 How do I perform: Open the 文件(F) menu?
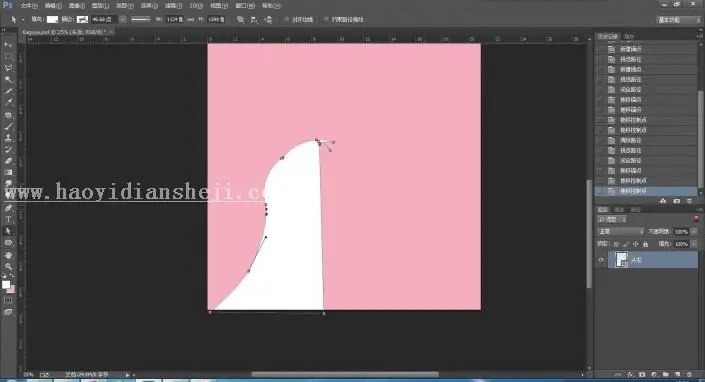29,6
